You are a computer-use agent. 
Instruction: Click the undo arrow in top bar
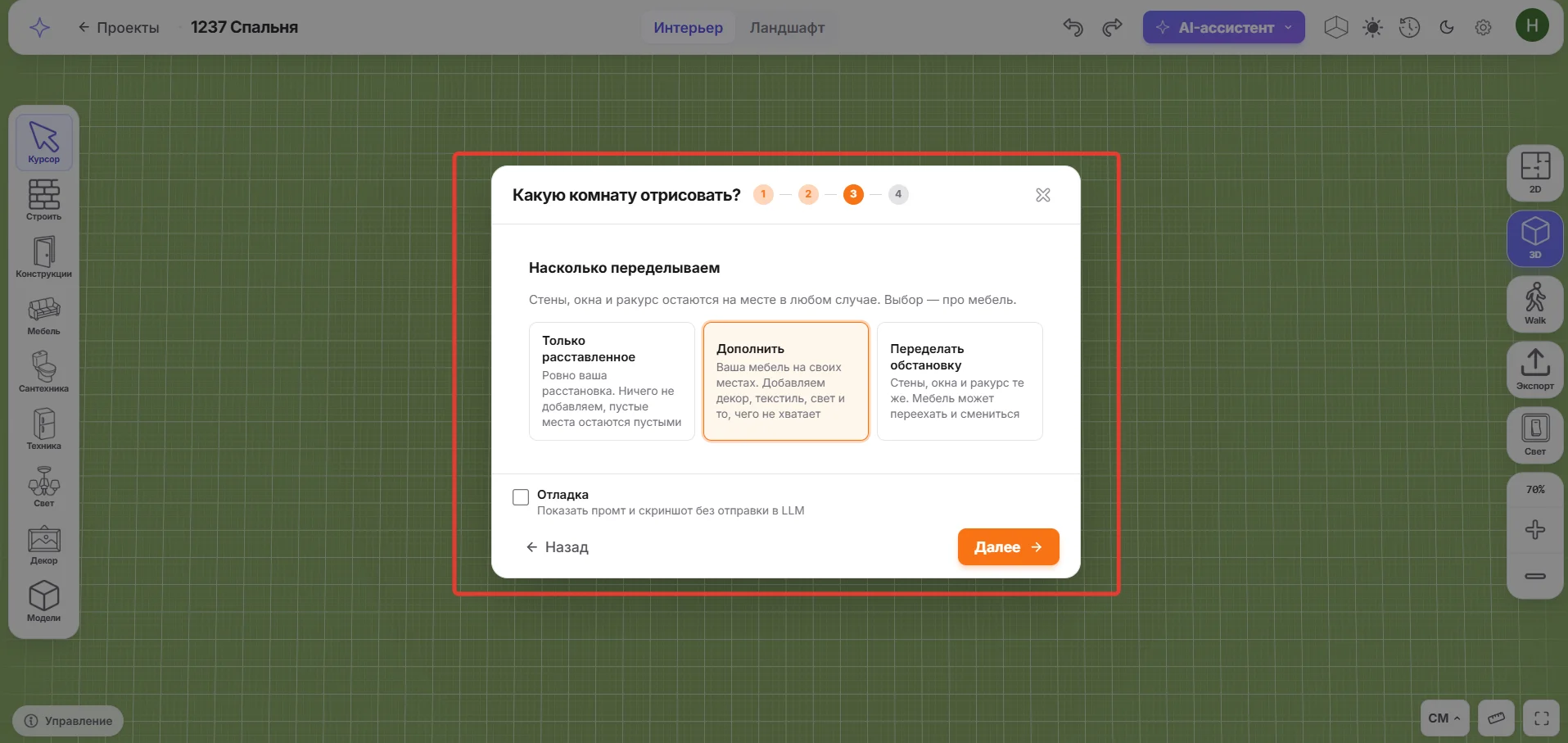click(x=1073, y=27)
